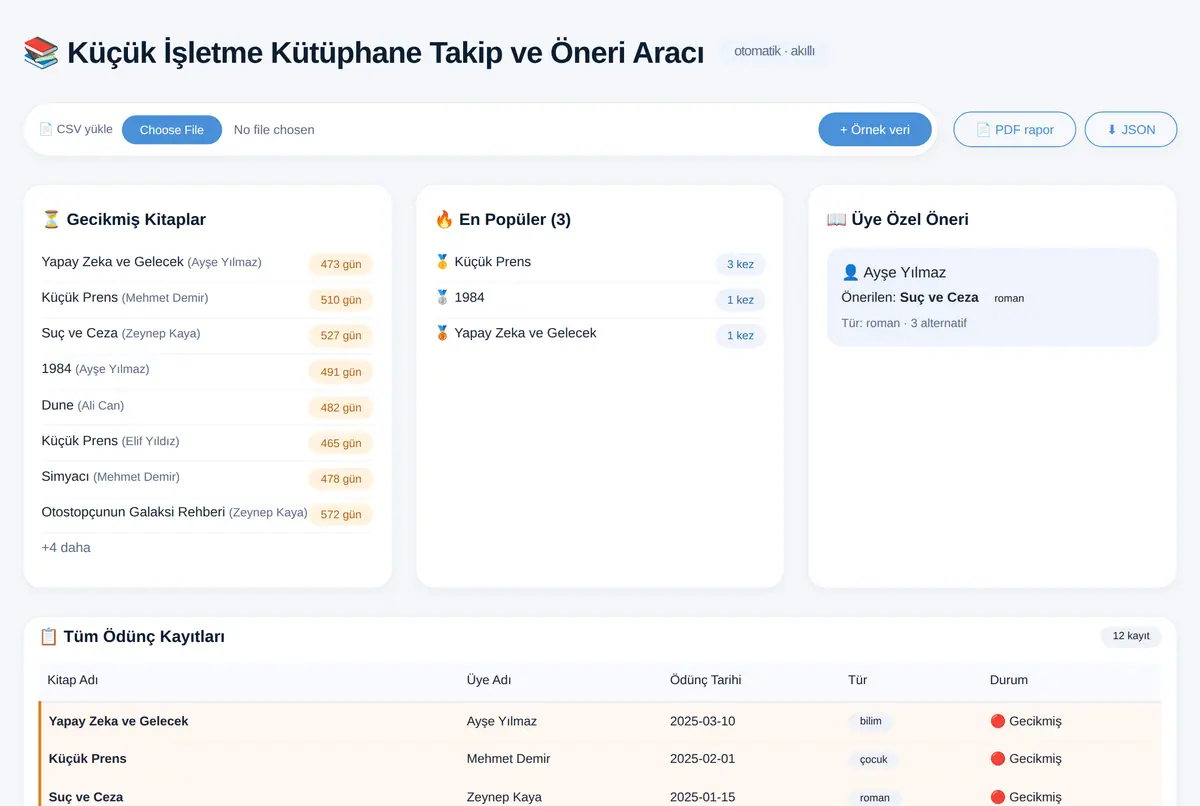Screen dimensions: 1200x806
Task: Click the 'otomatik · akıllı' badge
Action: tap(774, 51)
